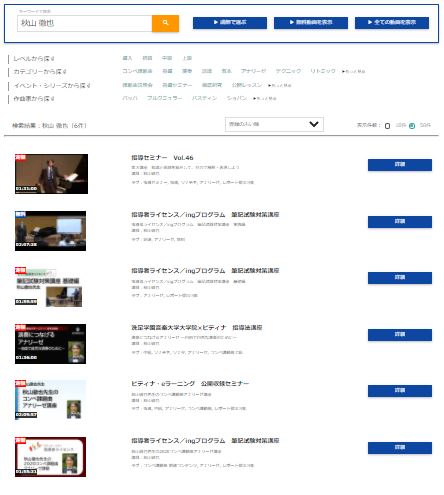Focus the keyword search input field
444x495 pixels.
(85, 23)
